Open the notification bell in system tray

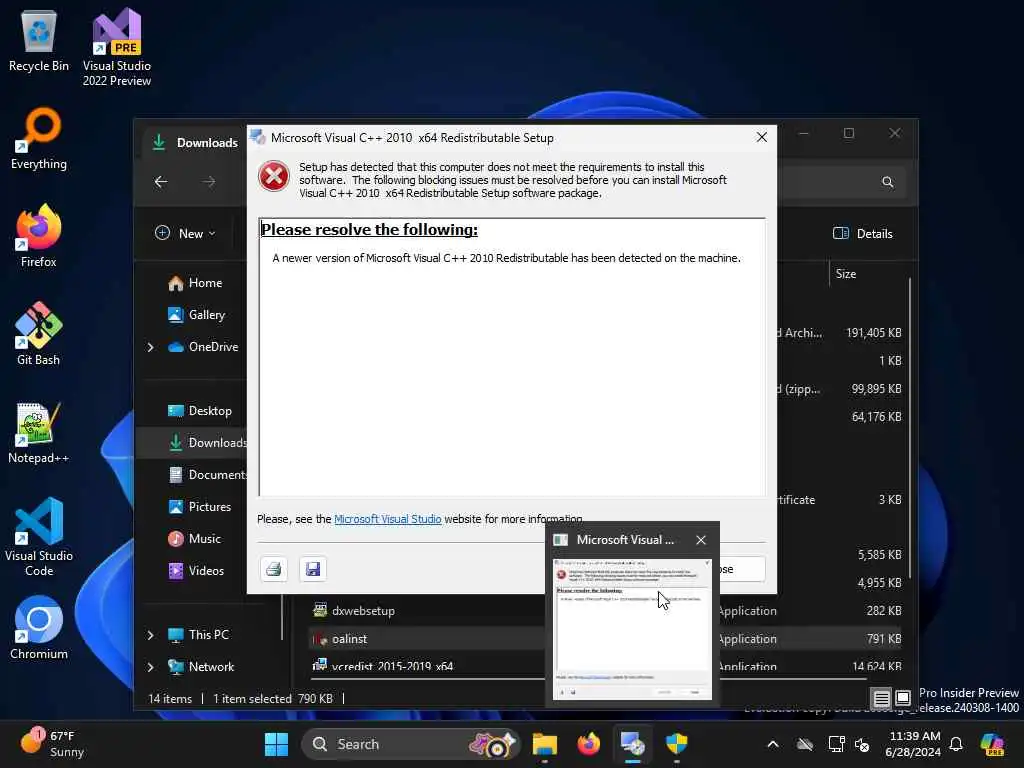point(956,744)
